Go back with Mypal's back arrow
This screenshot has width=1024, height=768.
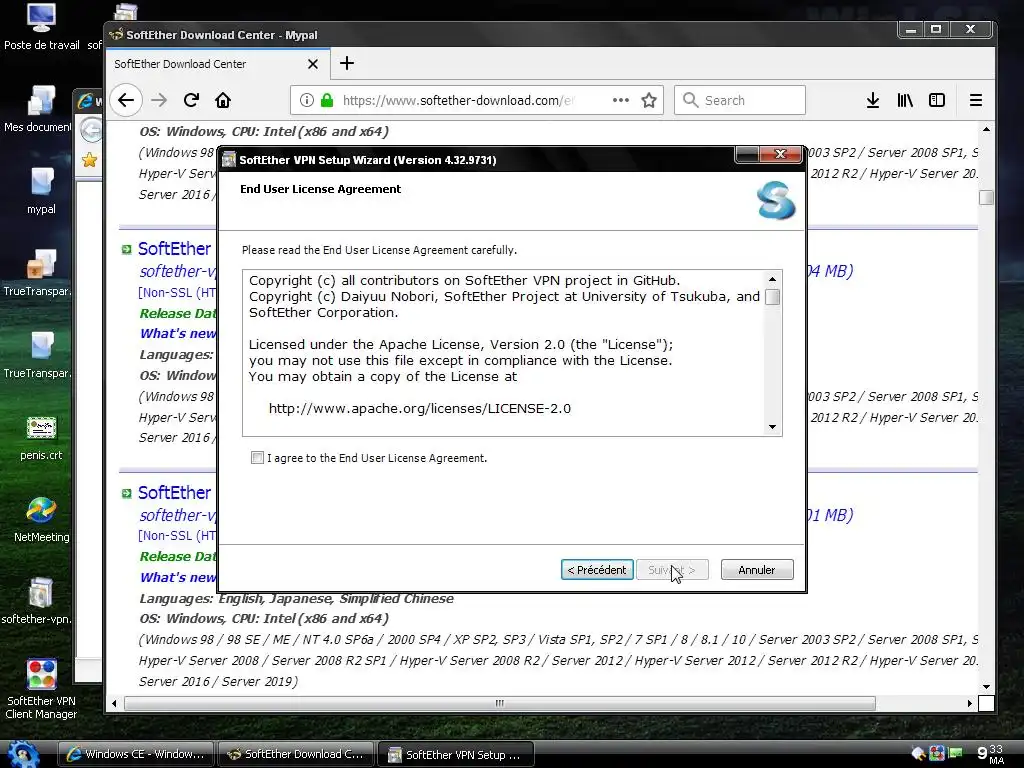tap(126, 100)
